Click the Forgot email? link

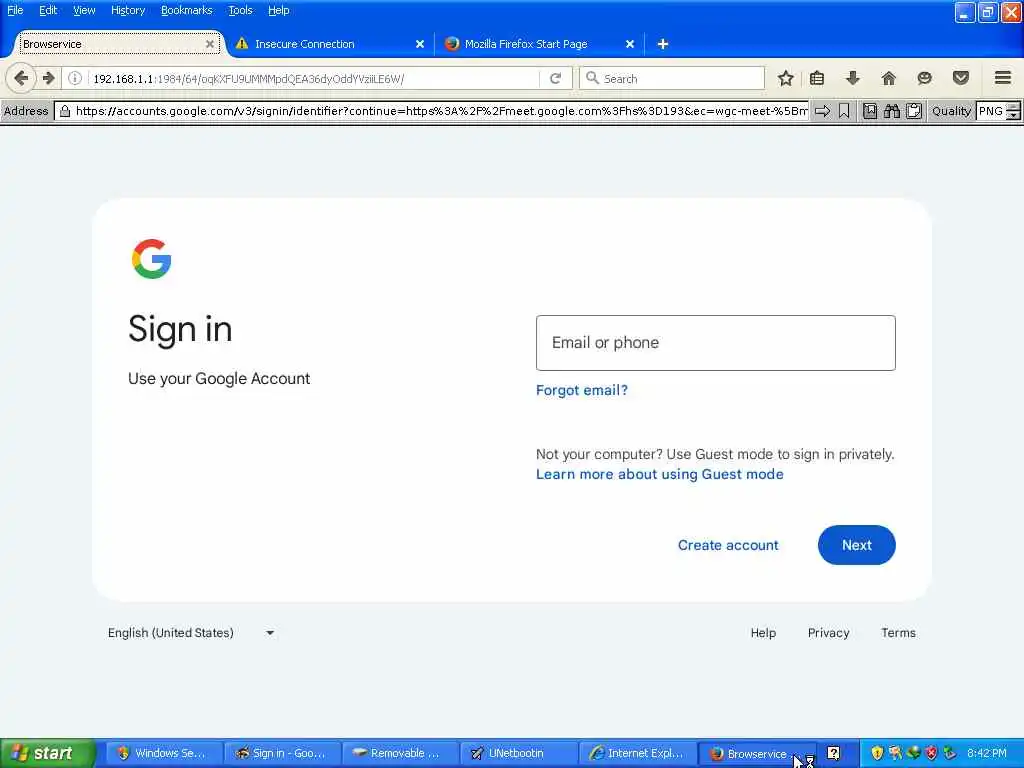click(x=581, y=391)
